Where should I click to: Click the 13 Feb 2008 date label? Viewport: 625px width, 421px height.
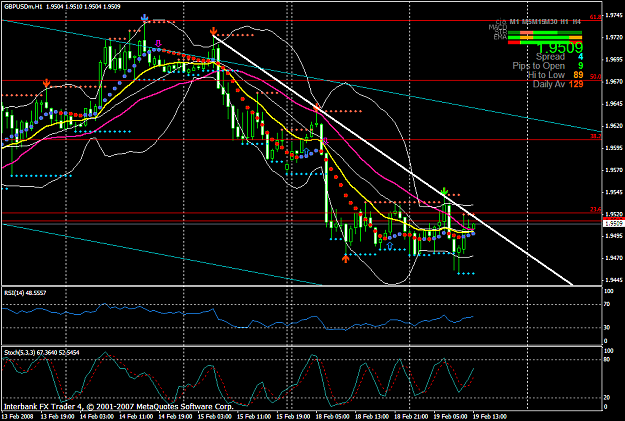(18, 417)
